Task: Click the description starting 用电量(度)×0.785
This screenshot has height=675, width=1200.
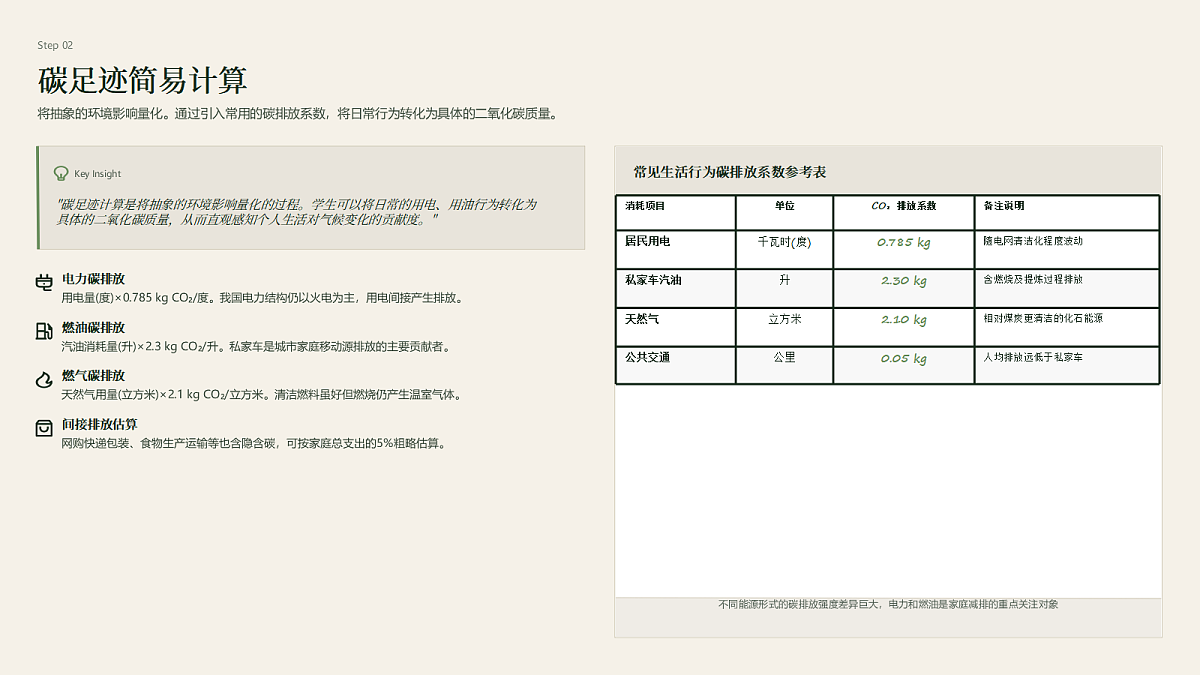Action: [x=262, y=298]
